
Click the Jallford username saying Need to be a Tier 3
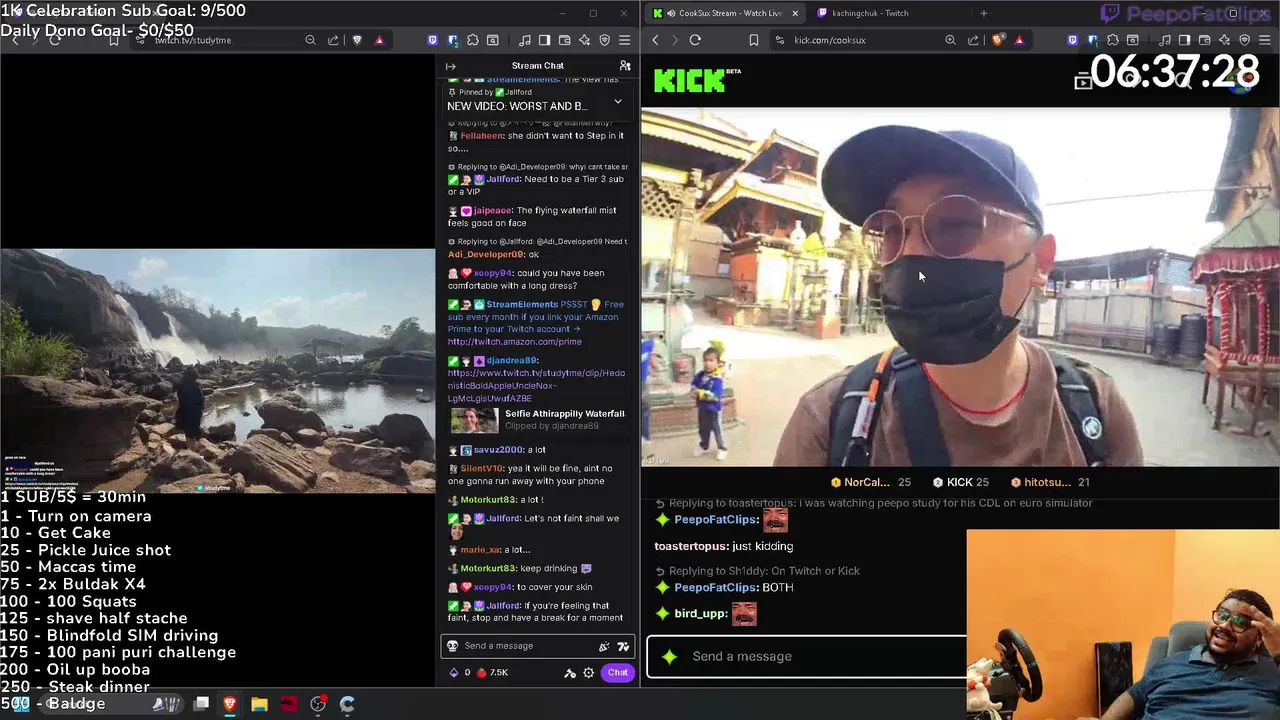pyautogui.click(x=503, y=179)
